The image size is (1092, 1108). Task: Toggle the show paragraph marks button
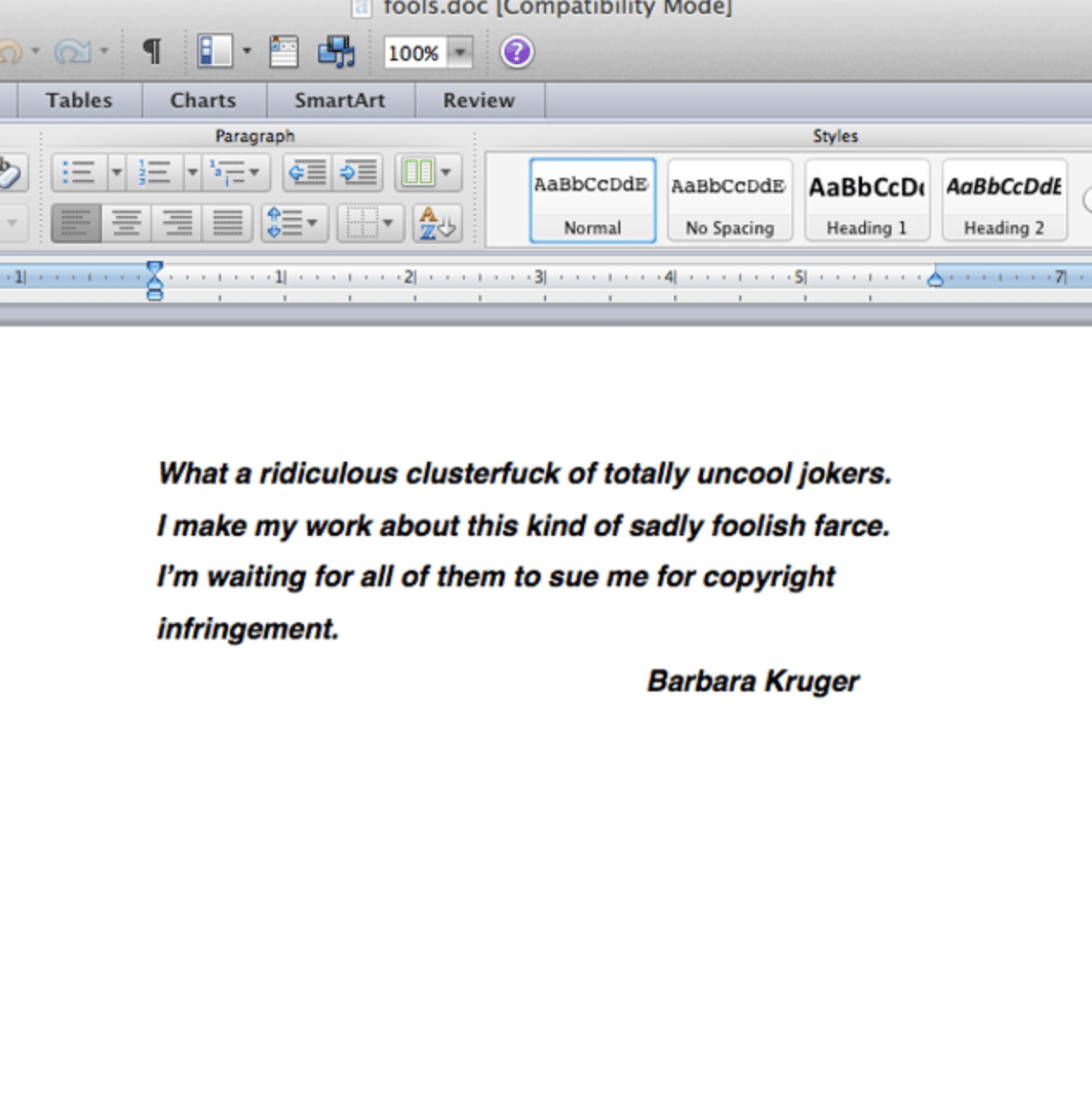pyautogui.click(x=152, y=52)
